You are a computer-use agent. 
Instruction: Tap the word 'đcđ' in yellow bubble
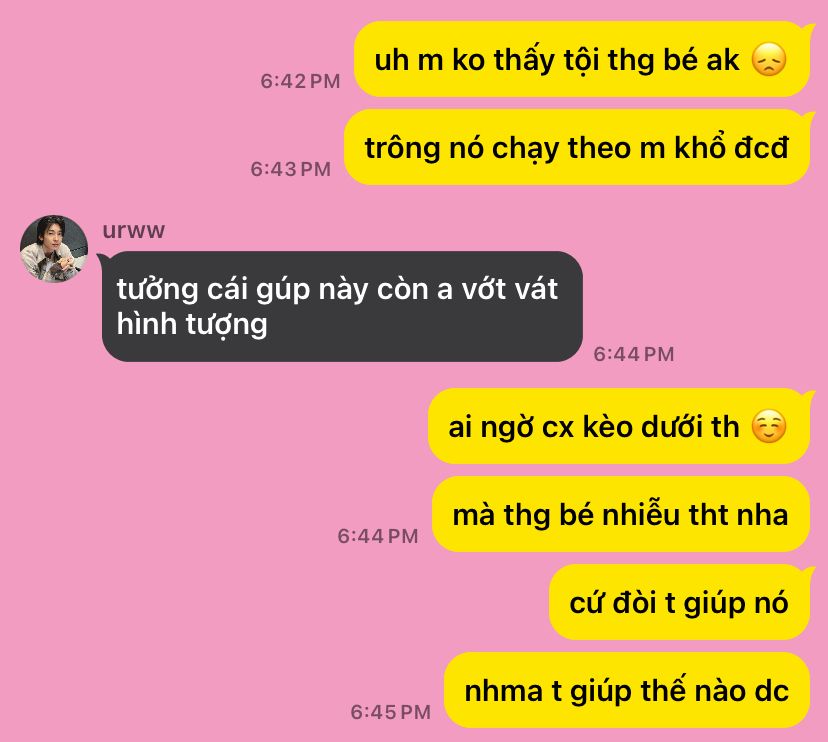pyautogui.click(x=761, y=147)
